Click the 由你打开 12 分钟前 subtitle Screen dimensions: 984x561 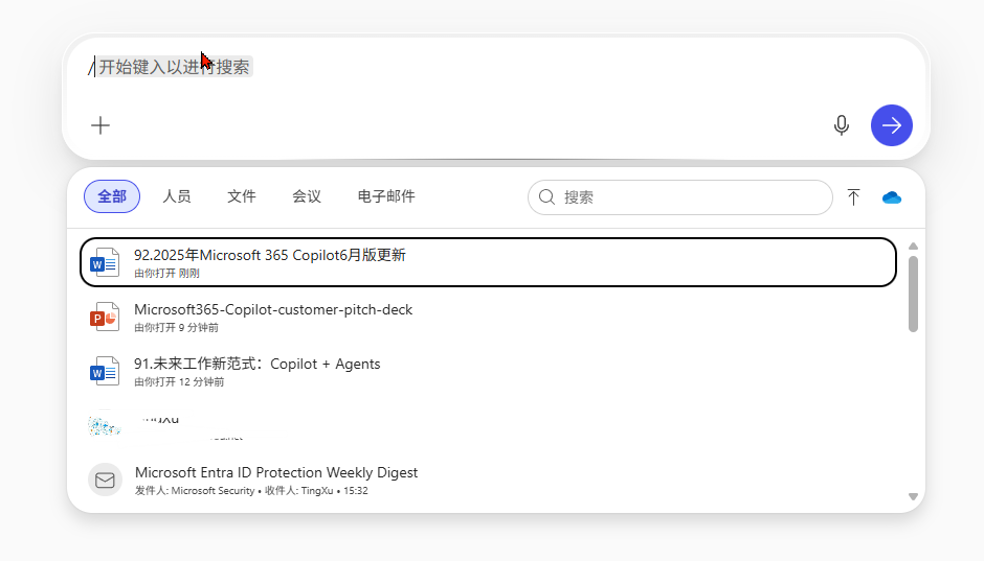179,382
